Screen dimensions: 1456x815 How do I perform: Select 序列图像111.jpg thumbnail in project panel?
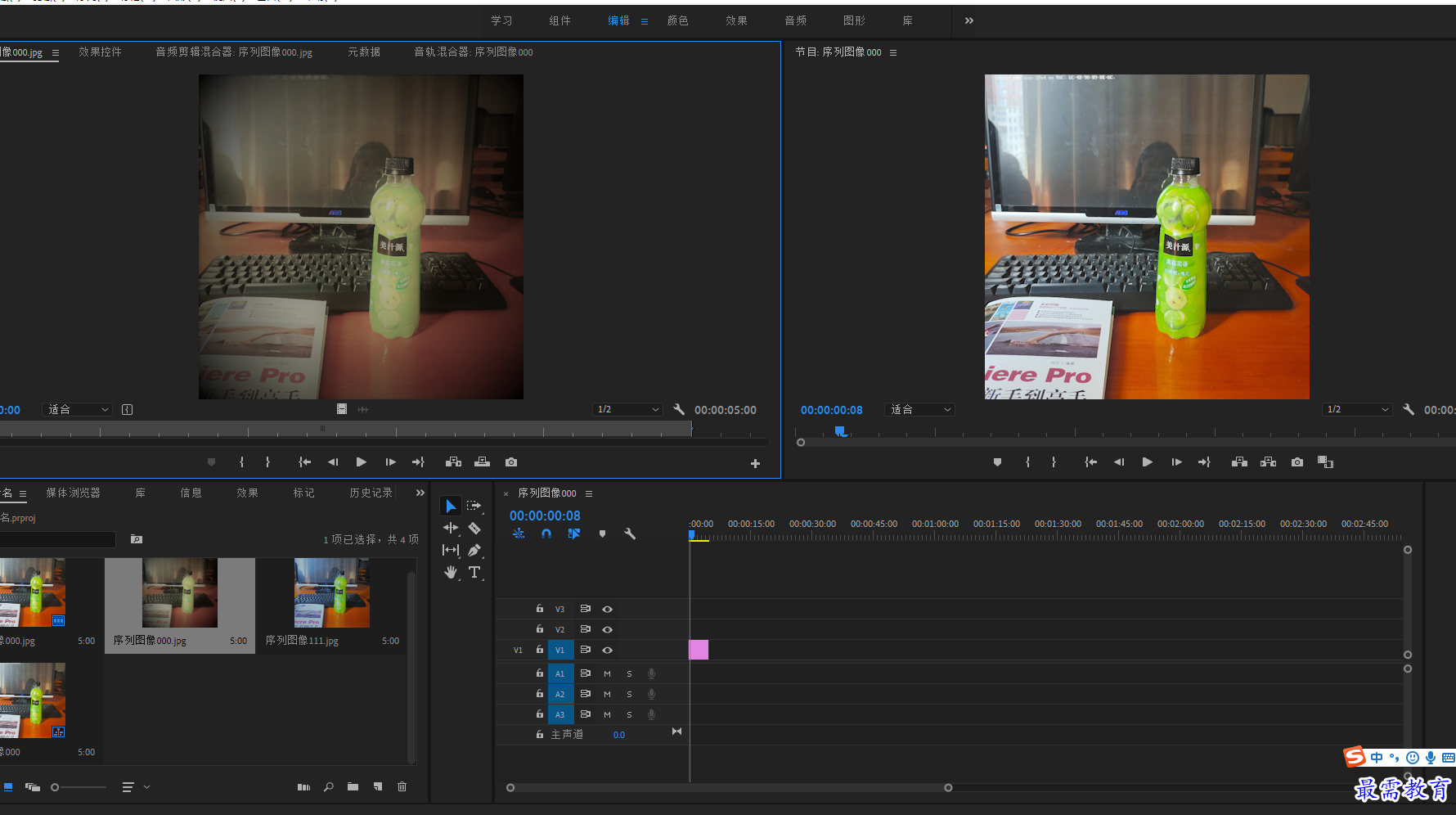click(x=332, y=592)
